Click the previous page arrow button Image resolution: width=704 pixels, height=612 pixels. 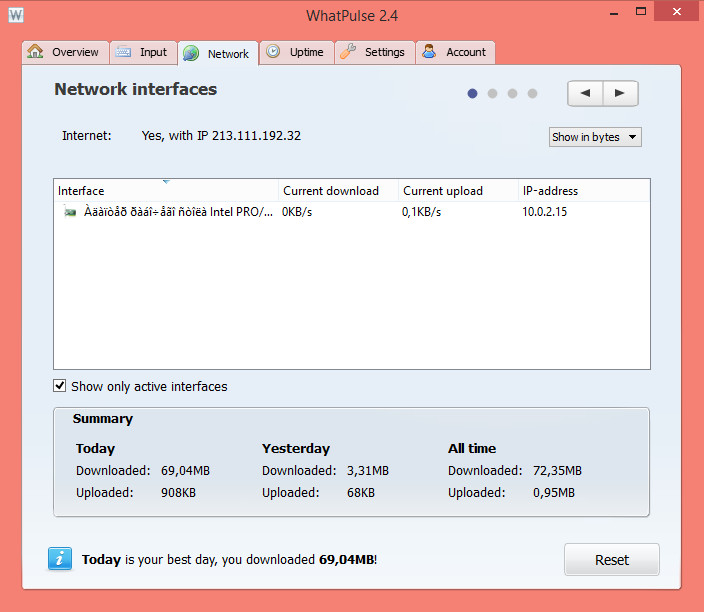pyautogui.click(x=585, y=93)
